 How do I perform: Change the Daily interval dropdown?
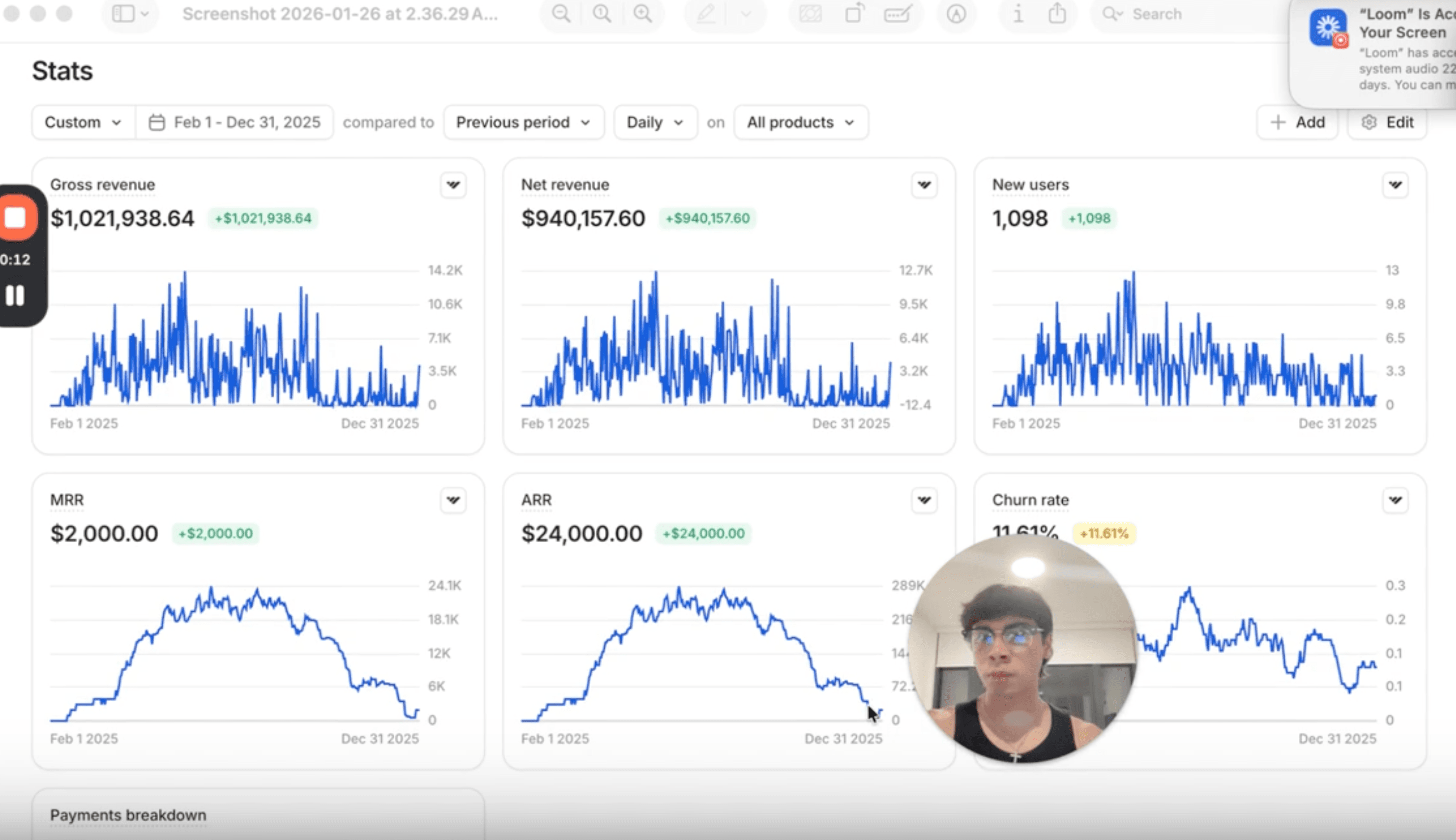coord(655,123)
